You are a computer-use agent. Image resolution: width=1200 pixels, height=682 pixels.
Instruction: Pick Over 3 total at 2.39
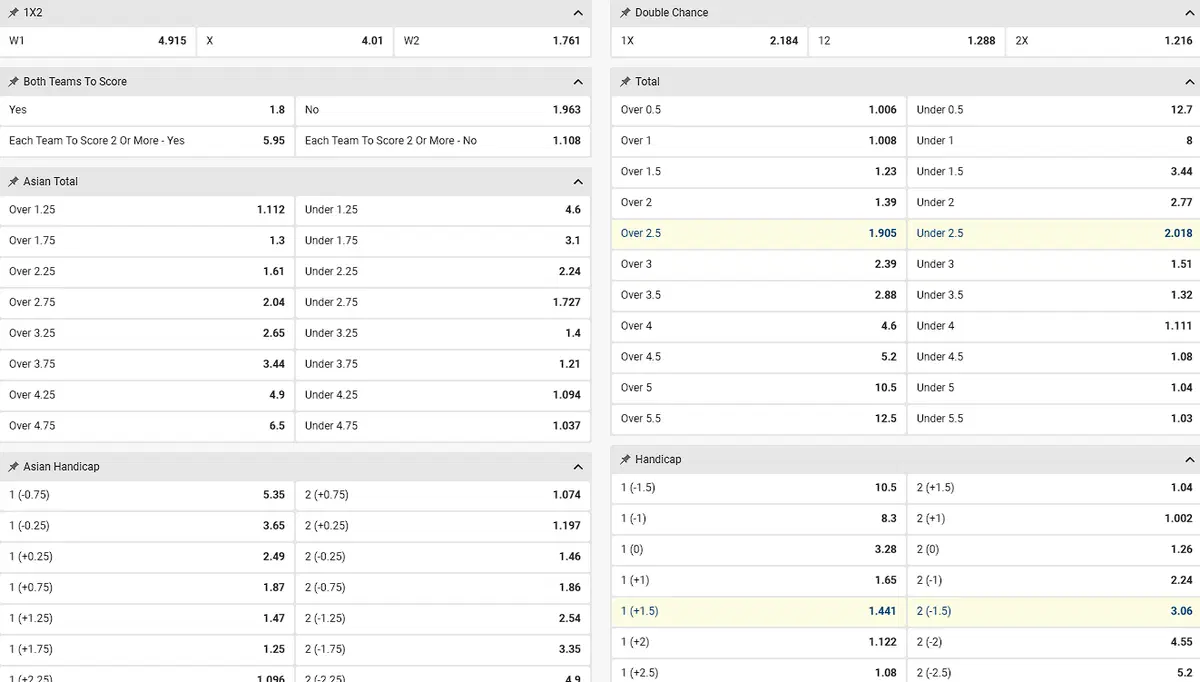pyautogui.click(x=758, y=264)
